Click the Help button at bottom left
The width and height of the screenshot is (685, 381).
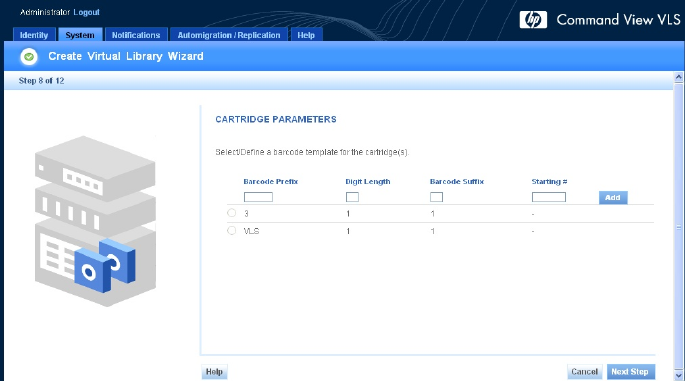coord(214,372)
